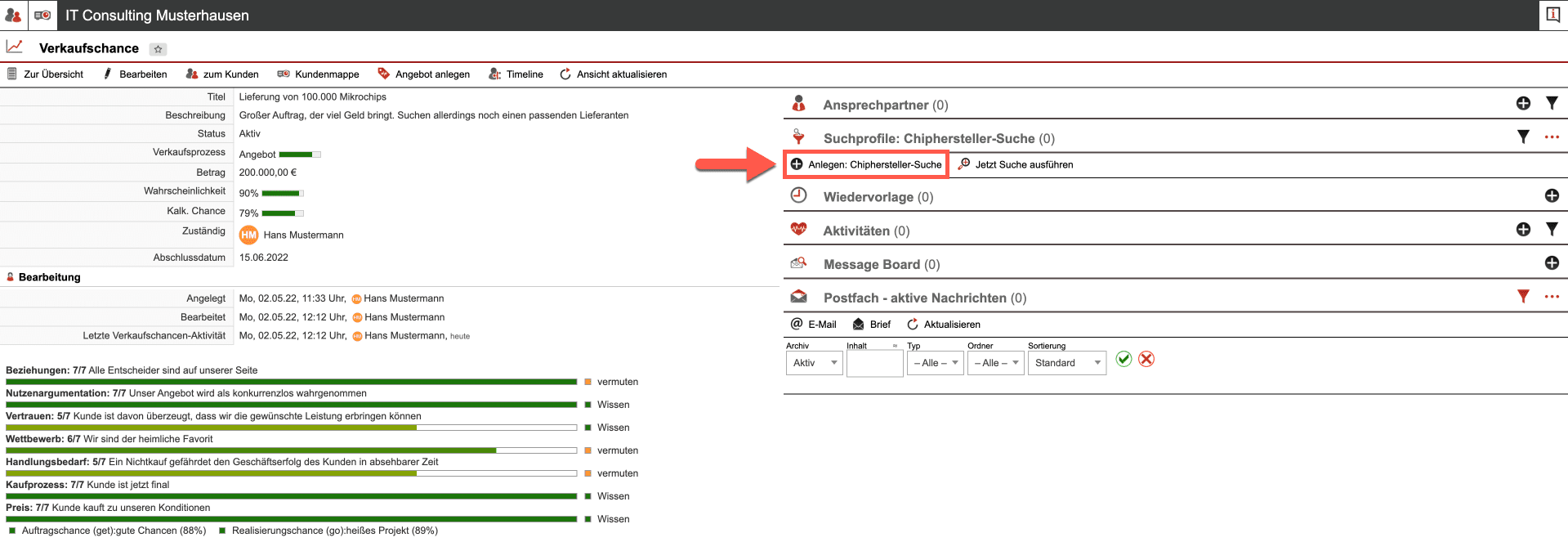This screenshot has height=542, width=1568.
Task: Filter the Ansprechpartner list
Action: pyautogui.click(x=1552, y=104)
